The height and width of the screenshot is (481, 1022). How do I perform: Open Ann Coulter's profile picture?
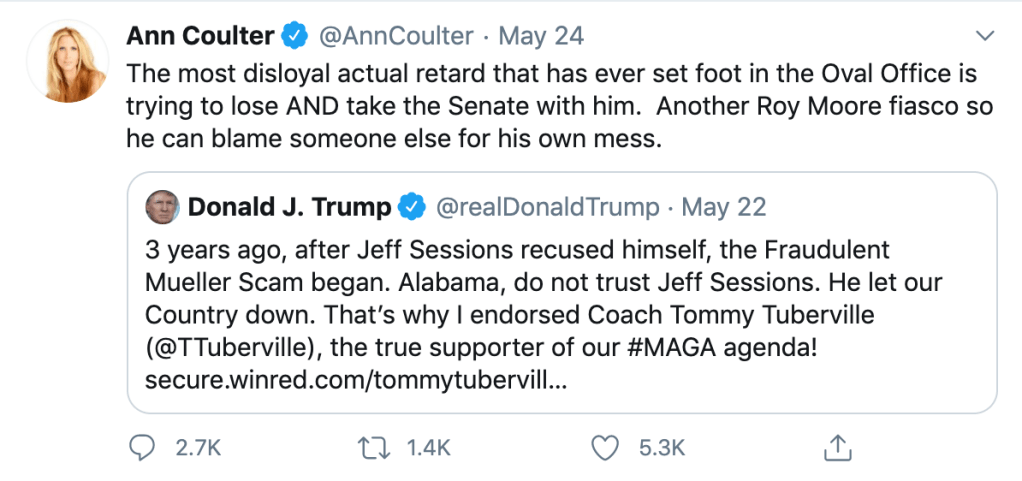pos(67,59)
